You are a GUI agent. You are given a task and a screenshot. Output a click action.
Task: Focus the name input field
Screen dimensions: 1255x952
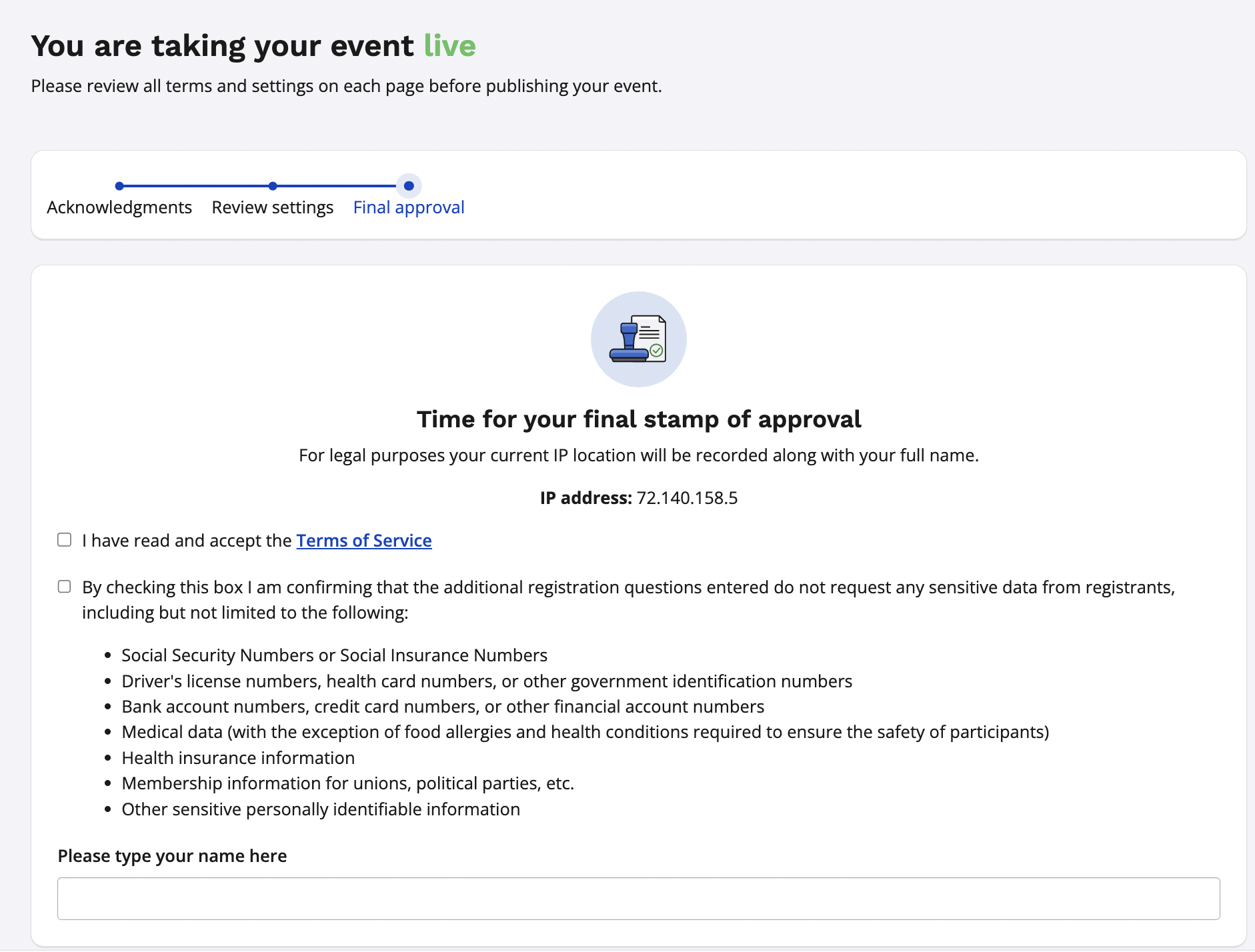point(638,899)
